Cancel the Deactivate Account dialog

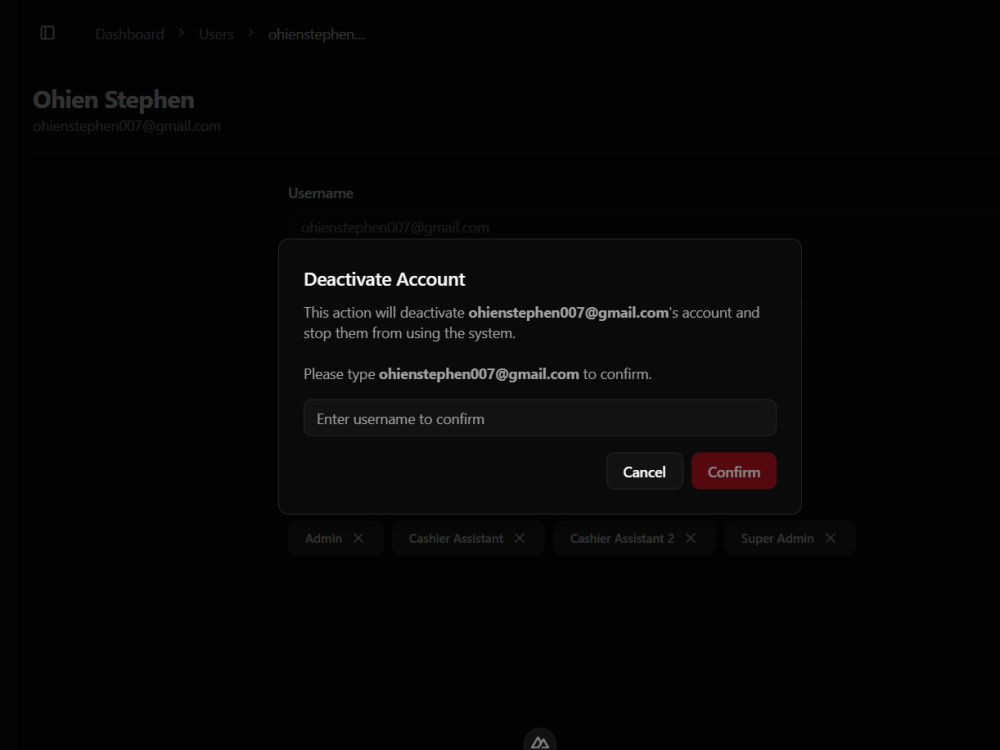click(x=644, y=472)
